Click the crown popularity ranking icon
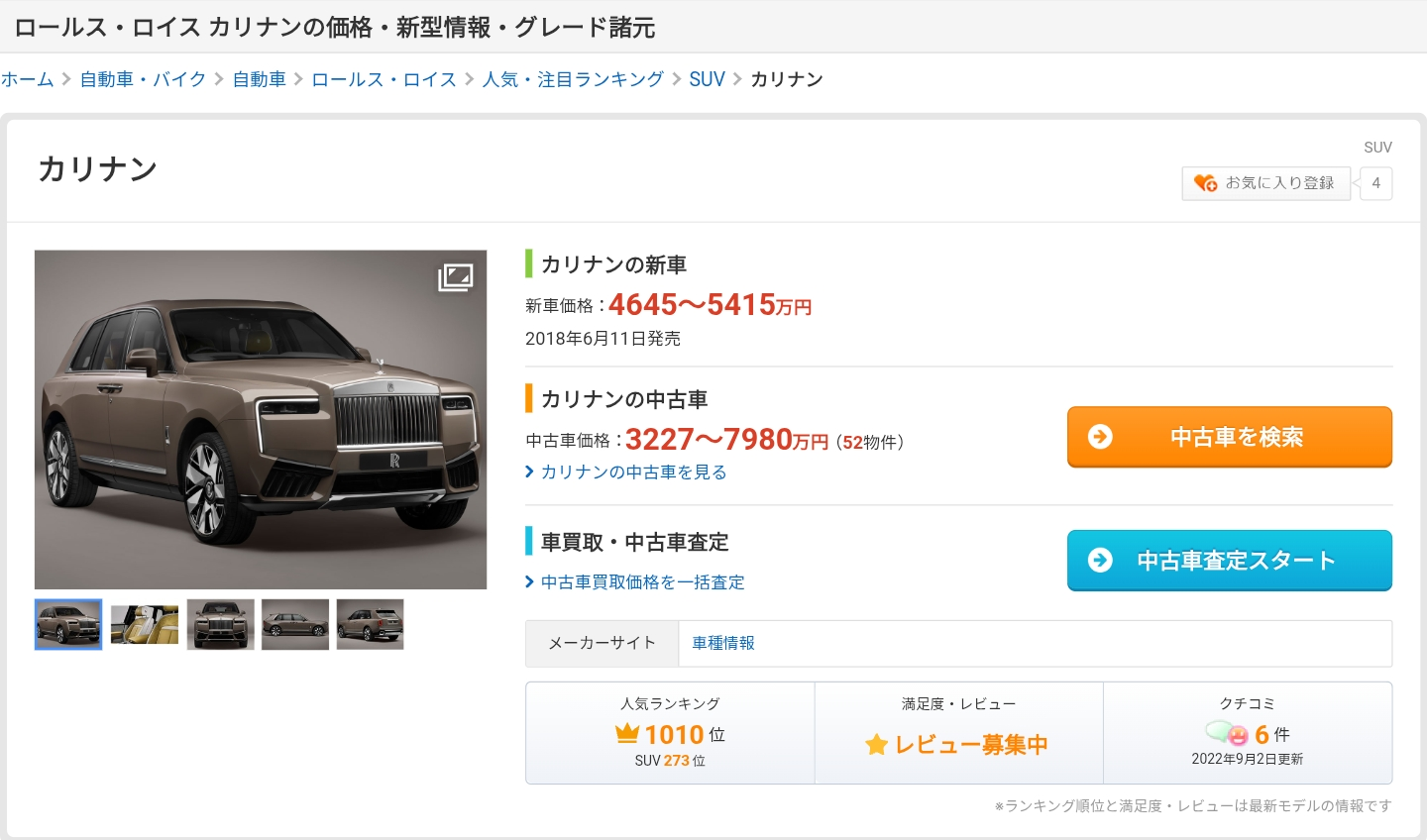The image size is (1427, 840). coord(626,733)
